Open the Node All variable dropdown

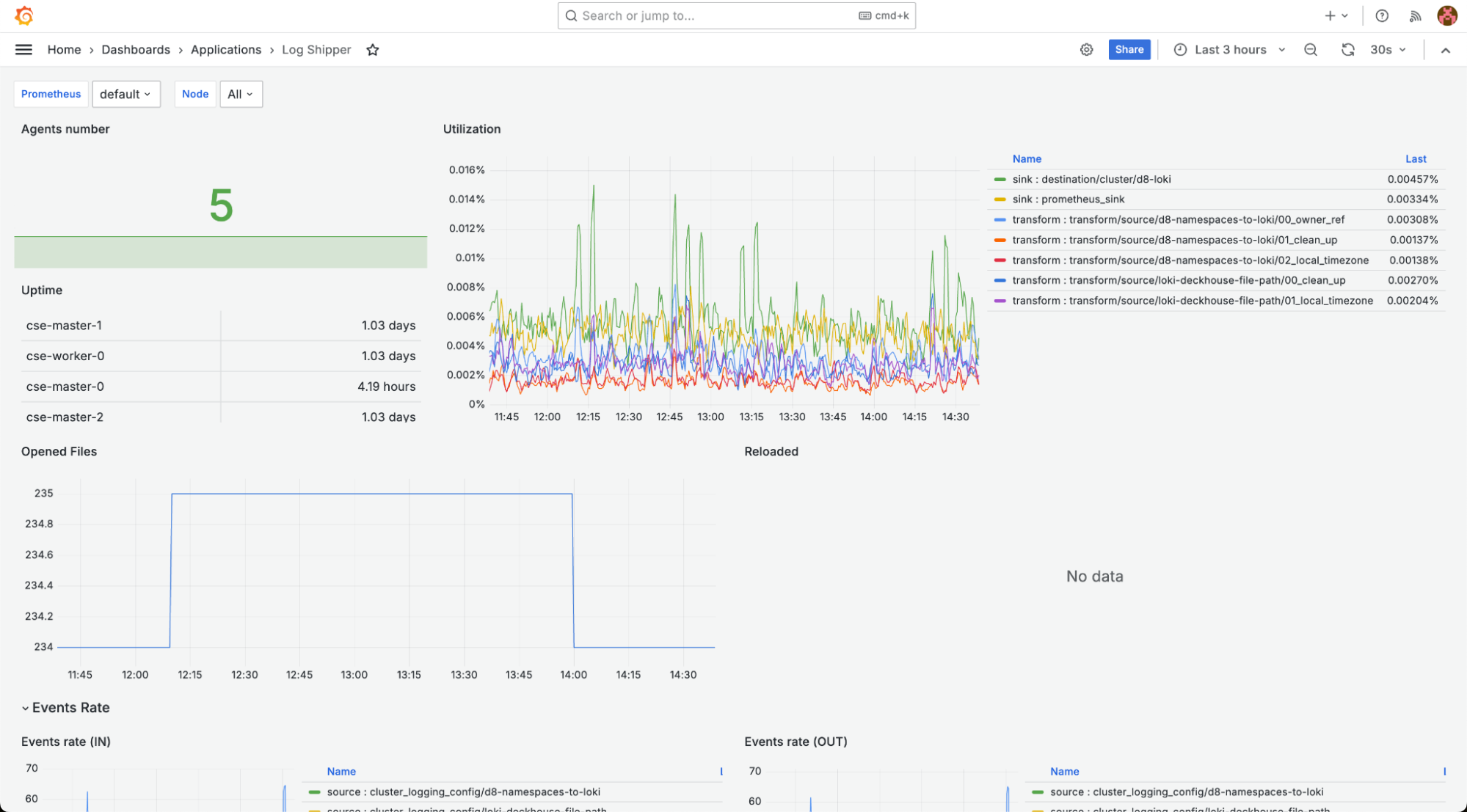241,94
